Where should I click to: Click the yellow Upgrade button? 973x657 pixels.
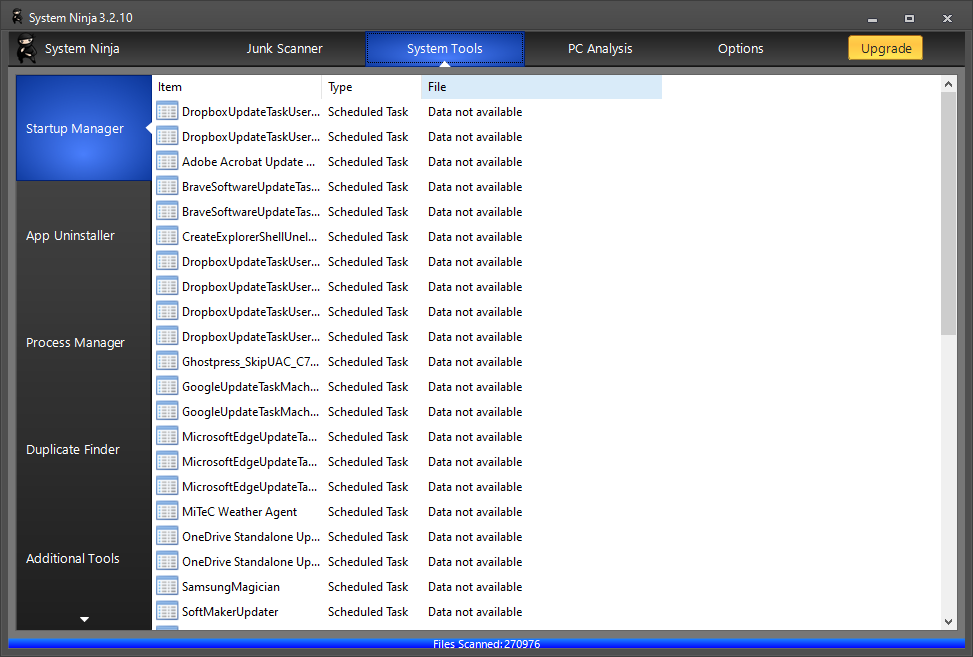click(x=886, y=48)
